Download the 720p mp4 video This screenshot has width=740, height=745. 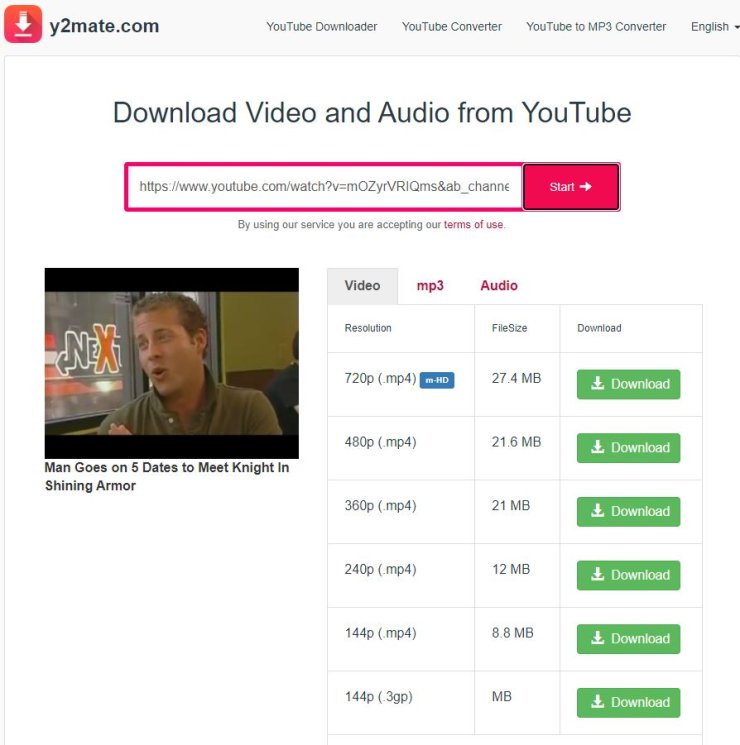click(x=628, y=384)
